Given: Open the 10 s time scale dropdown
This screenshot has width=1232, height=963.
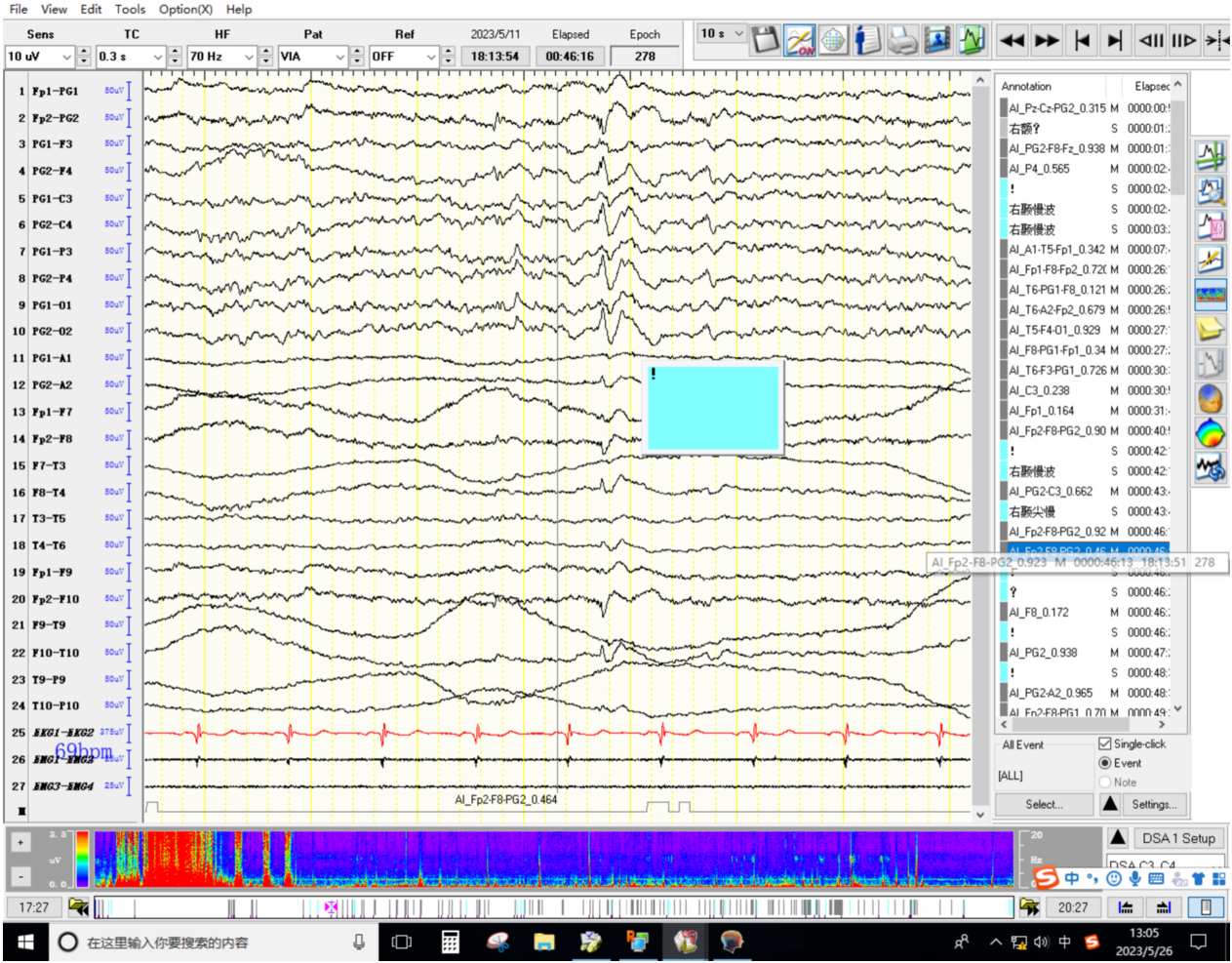Looking at the screenshot, I should [738, 34].
